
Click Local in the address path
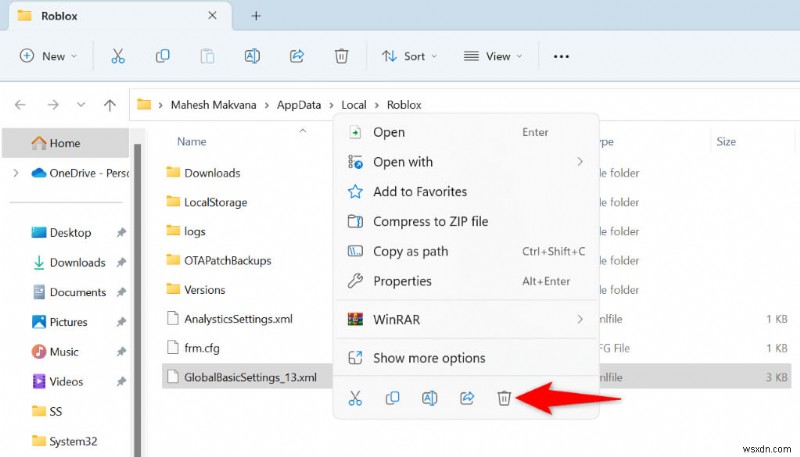(354, 105)
